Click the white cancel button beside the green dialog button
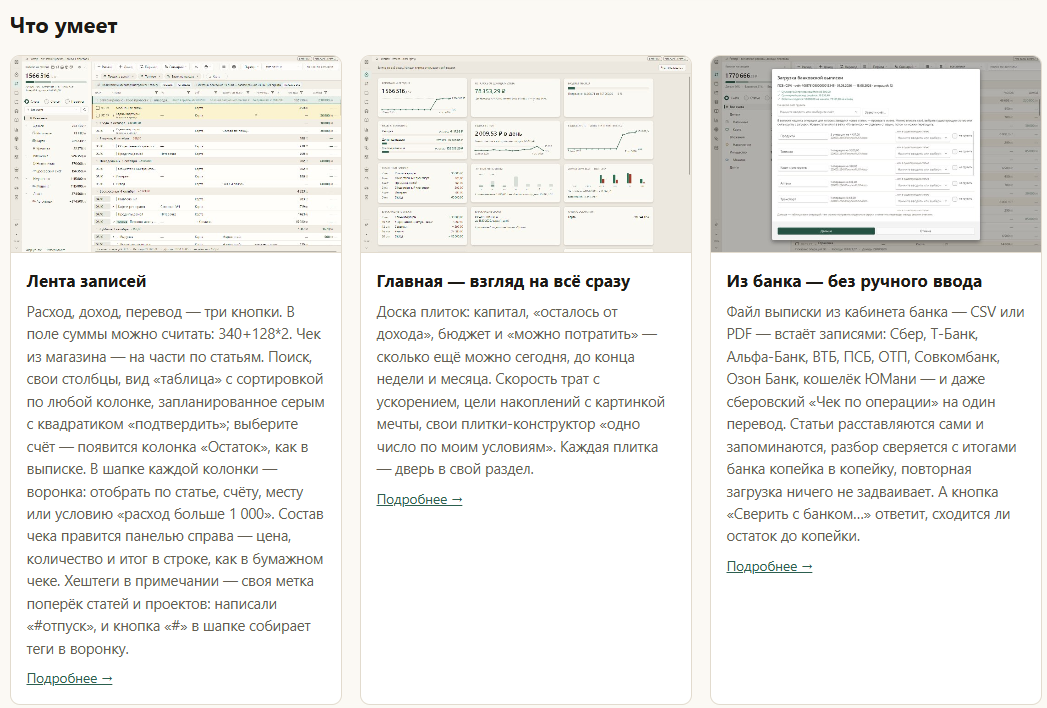This screenshot has width=1047, height=708. 925,231
